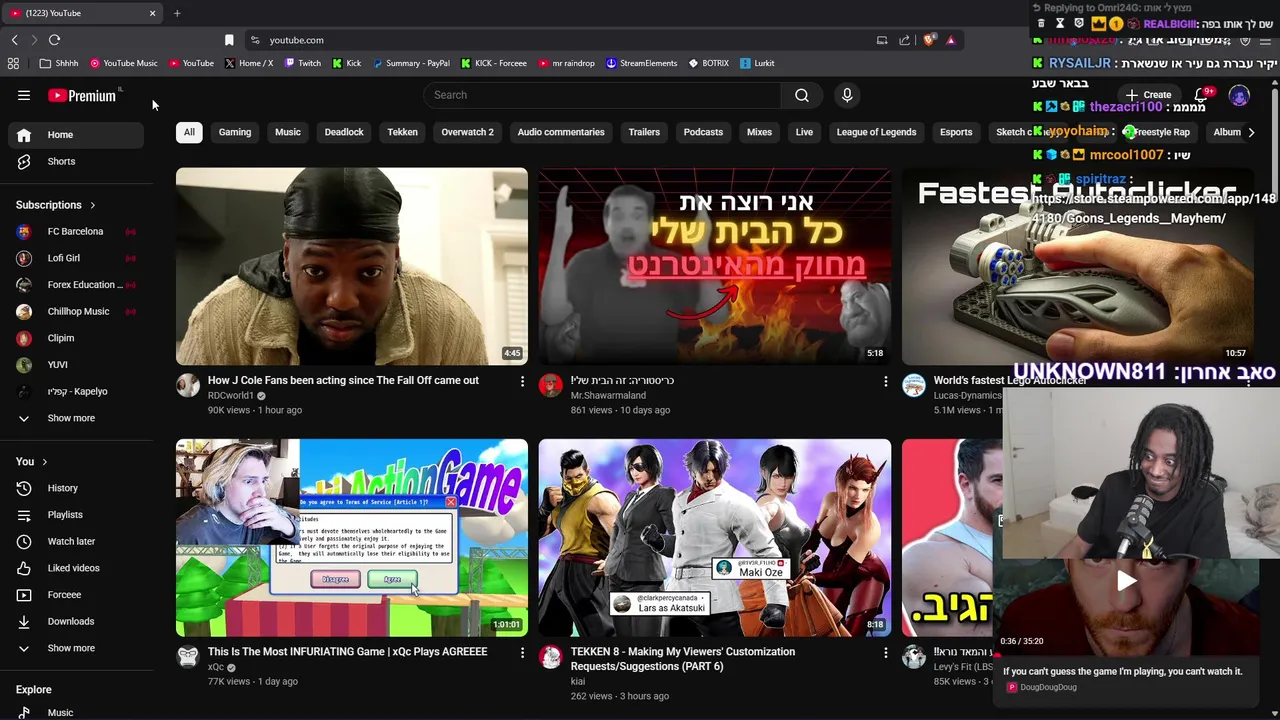Select the Gaming filter chip
Screen dimensions: 1280x720
[235, 132]
